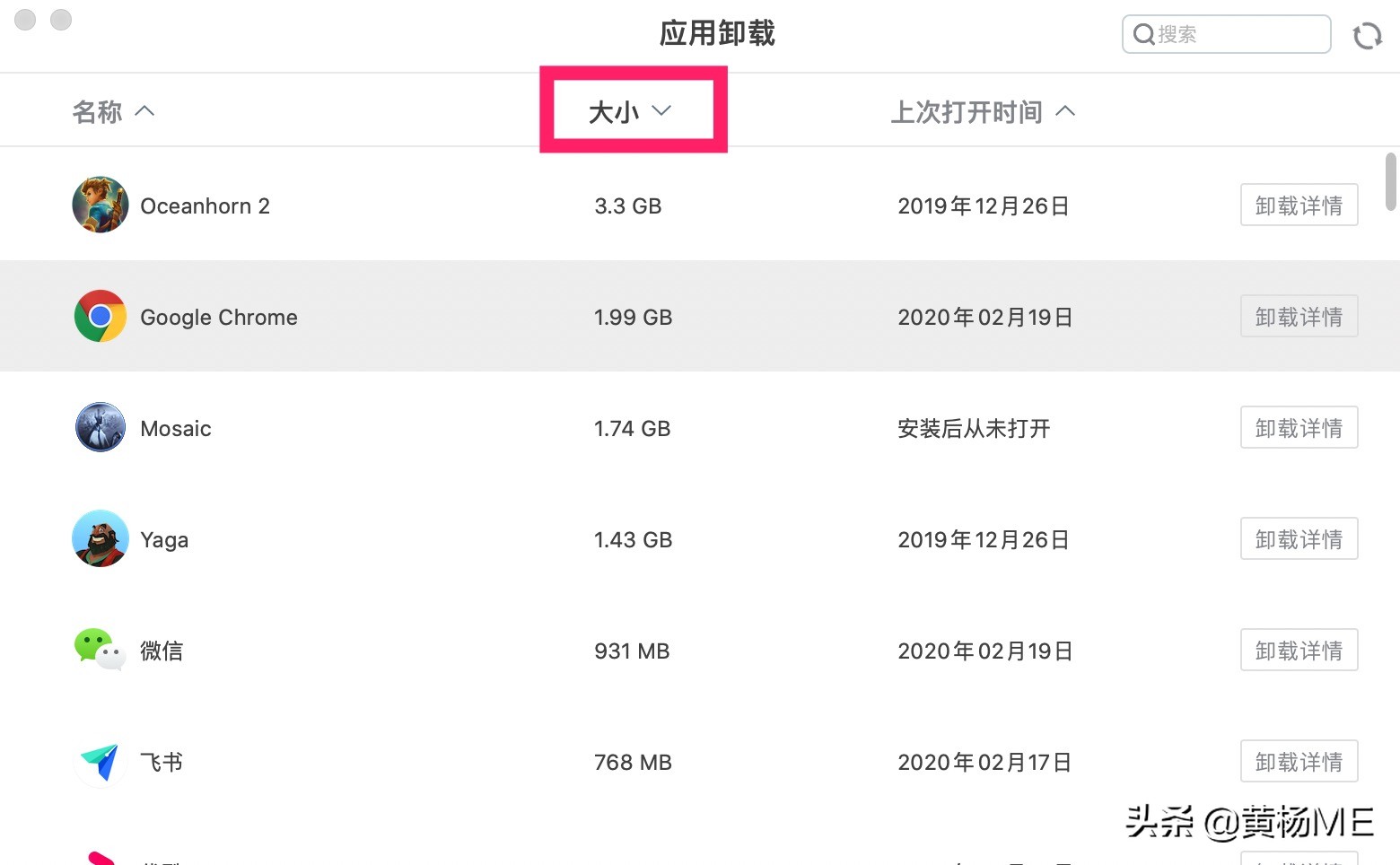Open uninstall details for Google Chrome
Viewport: 1400px width, 865px height.
tap(1299, 317)
